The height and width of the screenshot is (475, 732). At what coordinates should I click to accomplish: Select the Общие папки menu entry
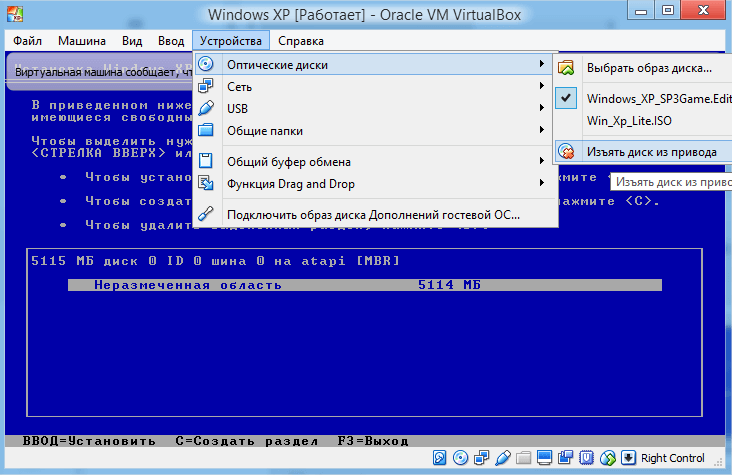pyautogui.click(x=375, y=130)
